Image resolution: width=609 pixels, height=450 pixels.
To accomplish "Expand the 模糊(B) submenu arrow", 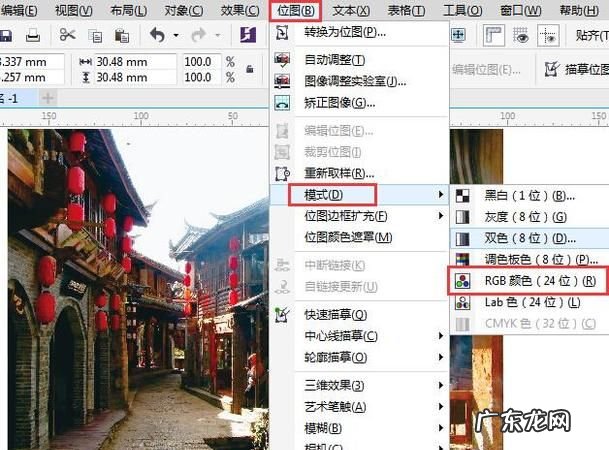I will pos(440,428).
